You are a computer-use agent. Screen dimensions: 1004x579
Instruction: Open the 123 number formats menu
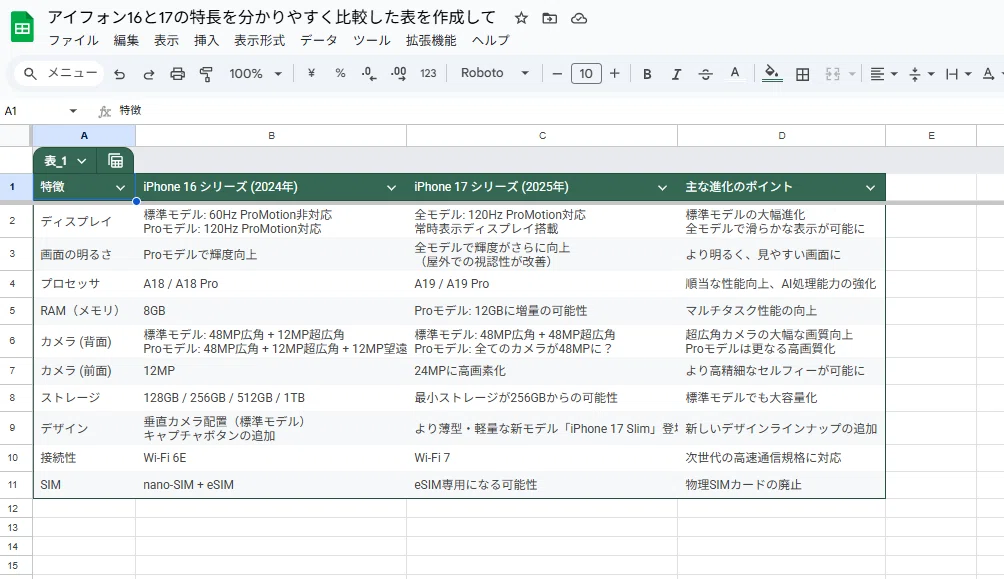click(x=428, y=73)
